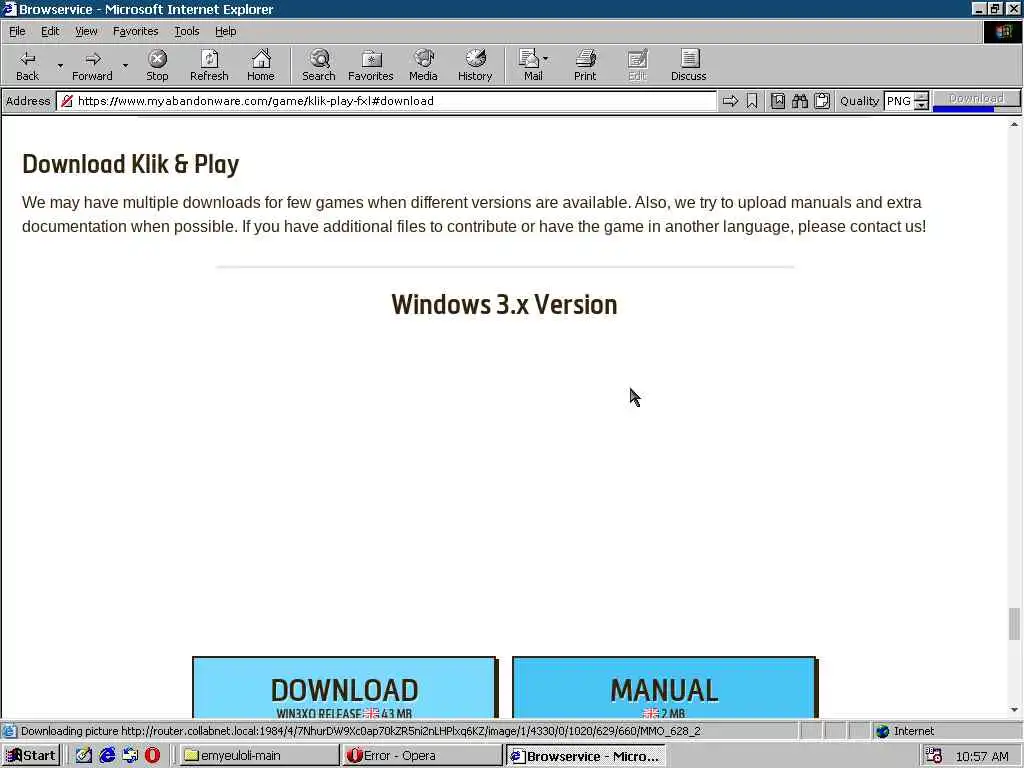Viewport: 1024px width, 768px height.
Task: Expand the Mail dropdown arrow
Action: (546, 59)
